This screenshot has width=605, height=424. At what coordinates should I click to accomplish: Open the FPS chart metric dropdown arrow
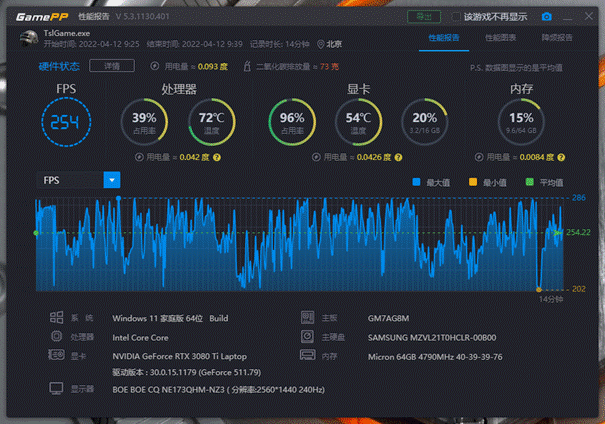pos(112,180)
